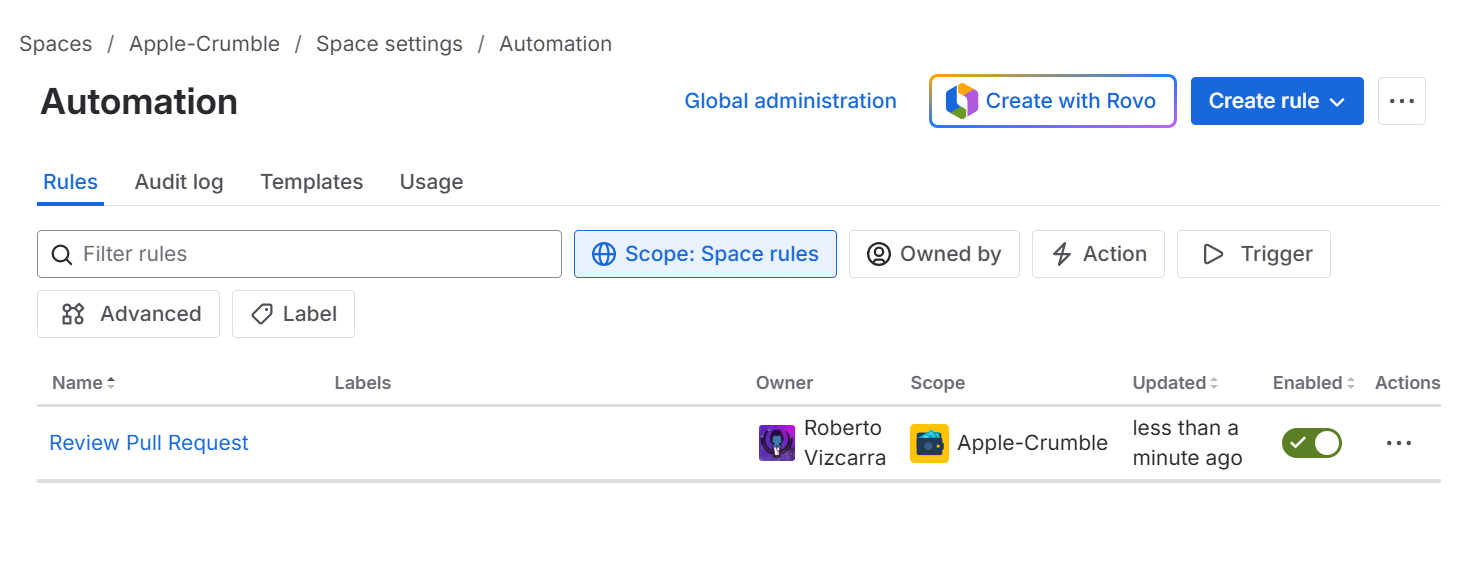Screen dimensions: 1482x583
Task: Open the Review Pull Request row actions ellipsis
Action: point(1398,443)
